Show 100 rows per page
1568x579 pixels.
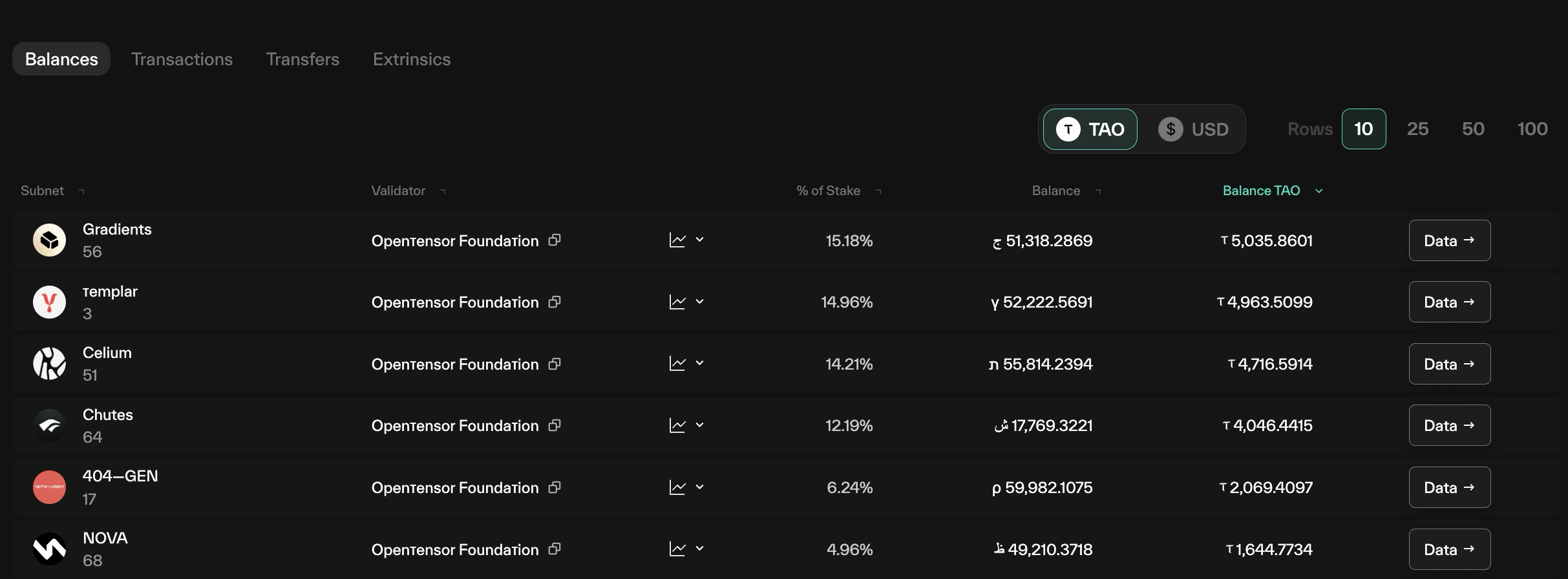1532,129
